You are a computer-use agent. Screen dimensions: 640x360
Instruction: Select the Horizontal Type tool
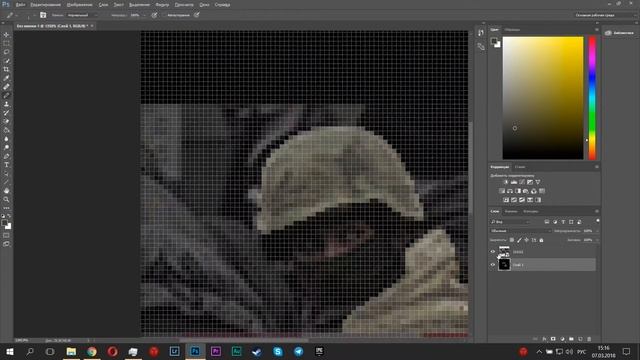click(x=6, y=165)
